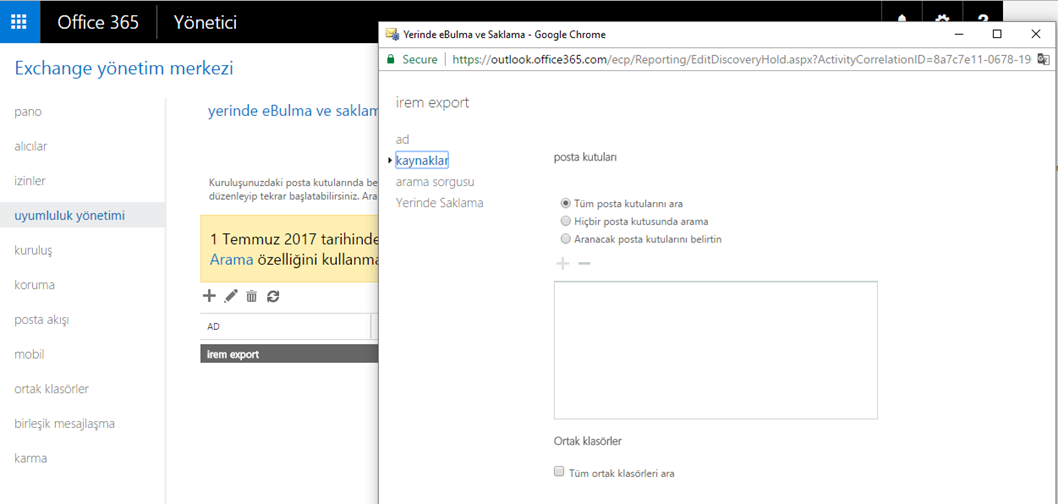Select 'Hiçbir posta kutusunda arama' option
The width and height of the screenshot is (1058, 504).
tap(566, 221)
